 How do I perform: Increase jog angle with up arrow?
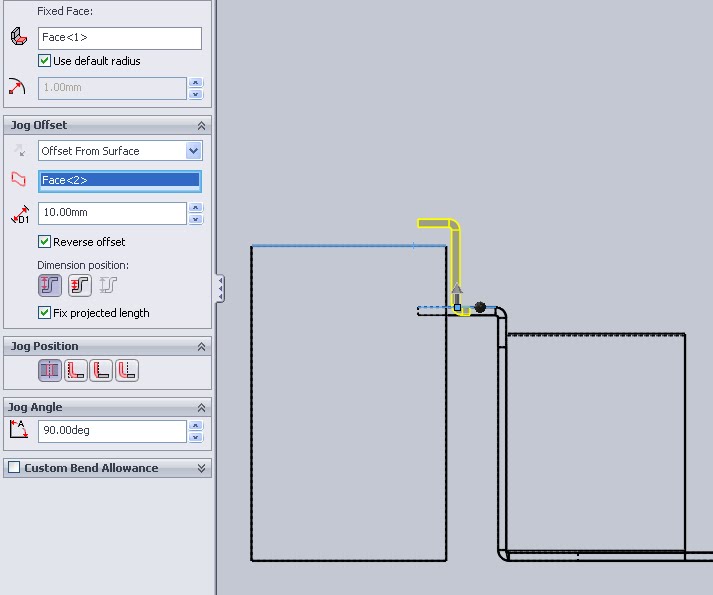196,425
